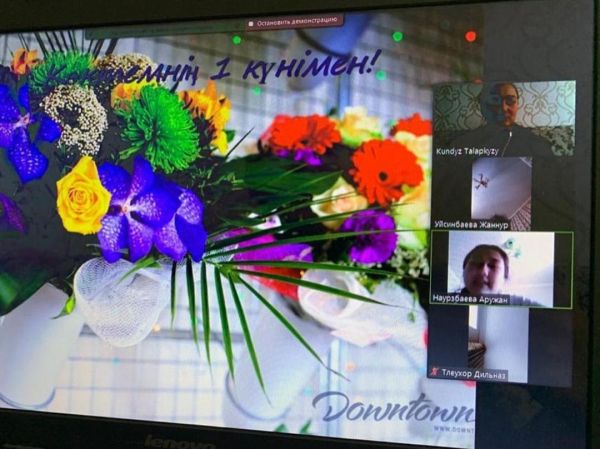Viewport: 600px width, 449px height.
Task: Click the green chrysanthemum flower
Action: pyautogui.click(x=160, y=127)
